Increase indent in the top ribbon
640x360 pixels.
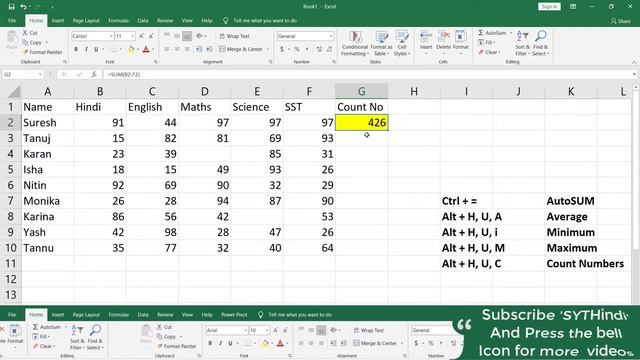pyautogui.click(x=209, y=49)
